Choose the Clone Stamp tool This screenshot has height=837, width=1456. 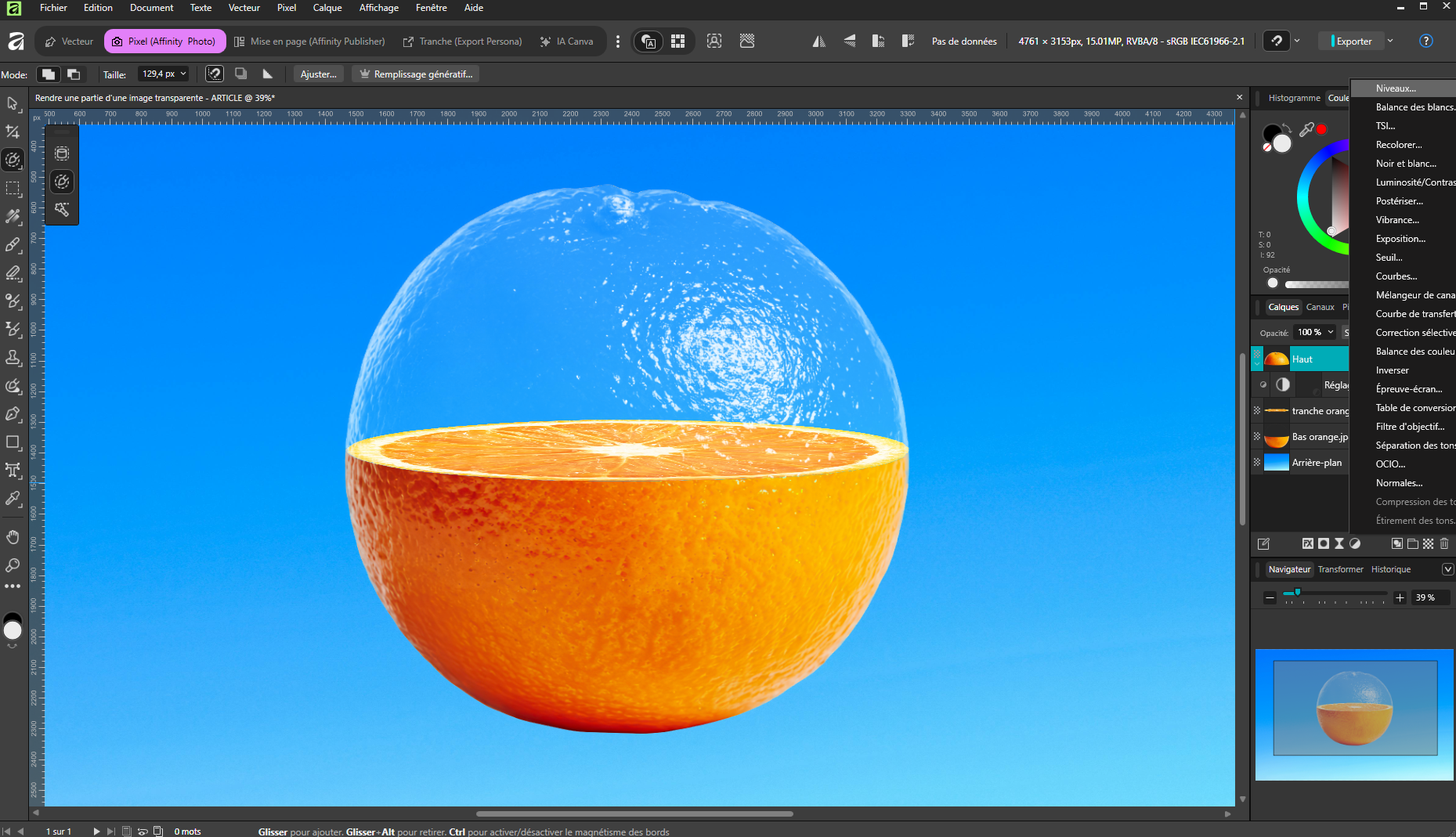(13, 358)
